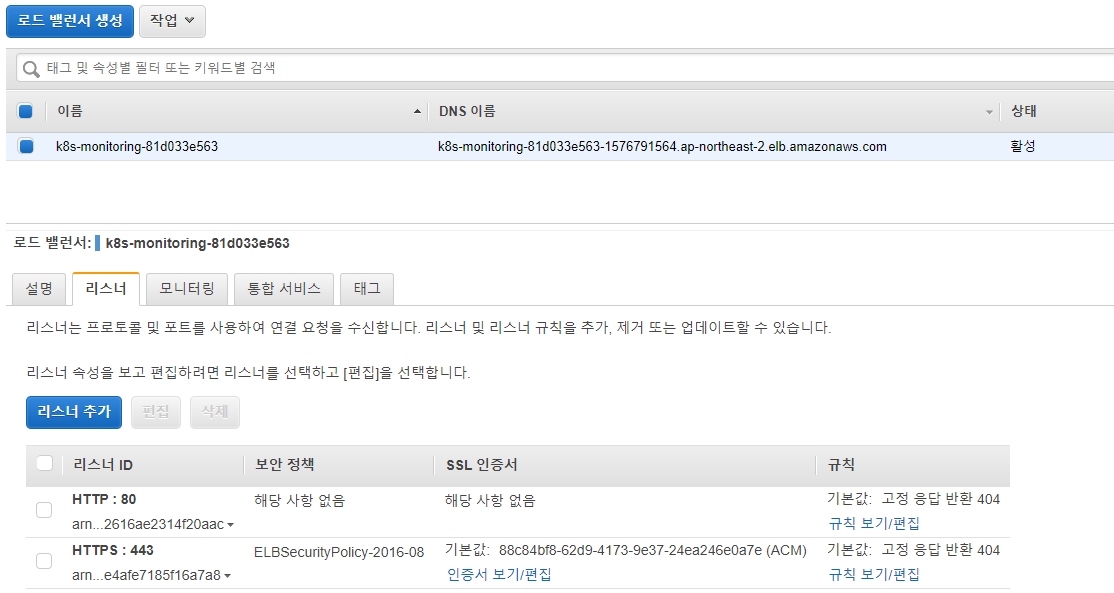Open 규칙 보기/편집 link for HTTPS : 443
The width and height of the screenshot is (1114, 593).
[x=874, y=575]
